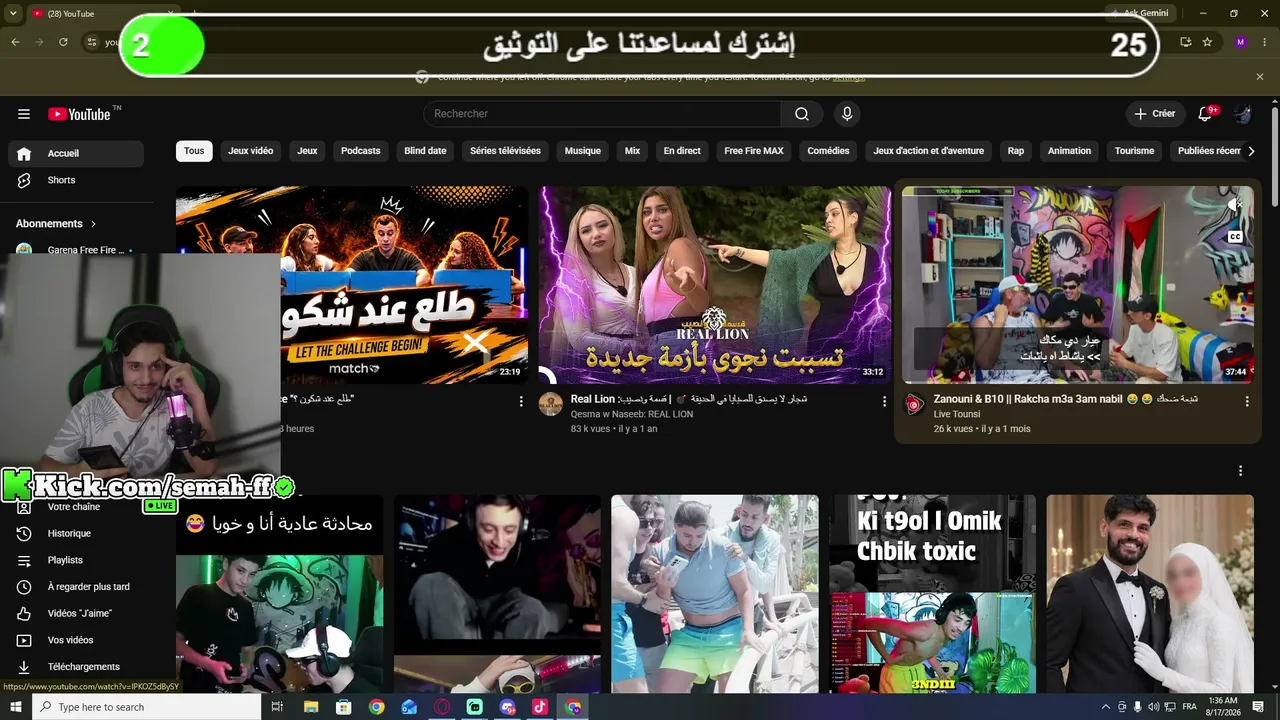Open Chrome from the Windows taskbar
This screenshot has height=720, width=1280.
[376, 707]
